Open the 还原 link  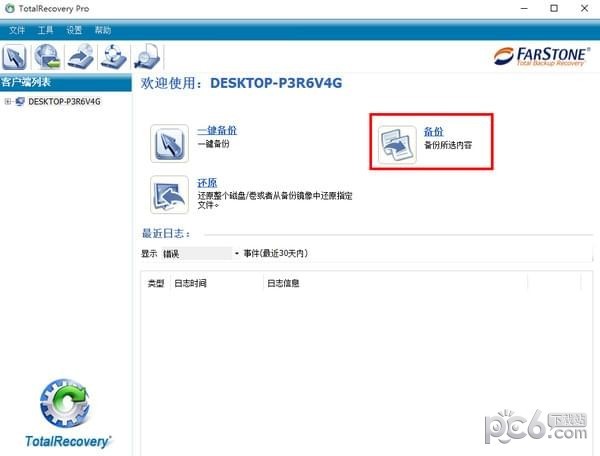coord(207,183)
